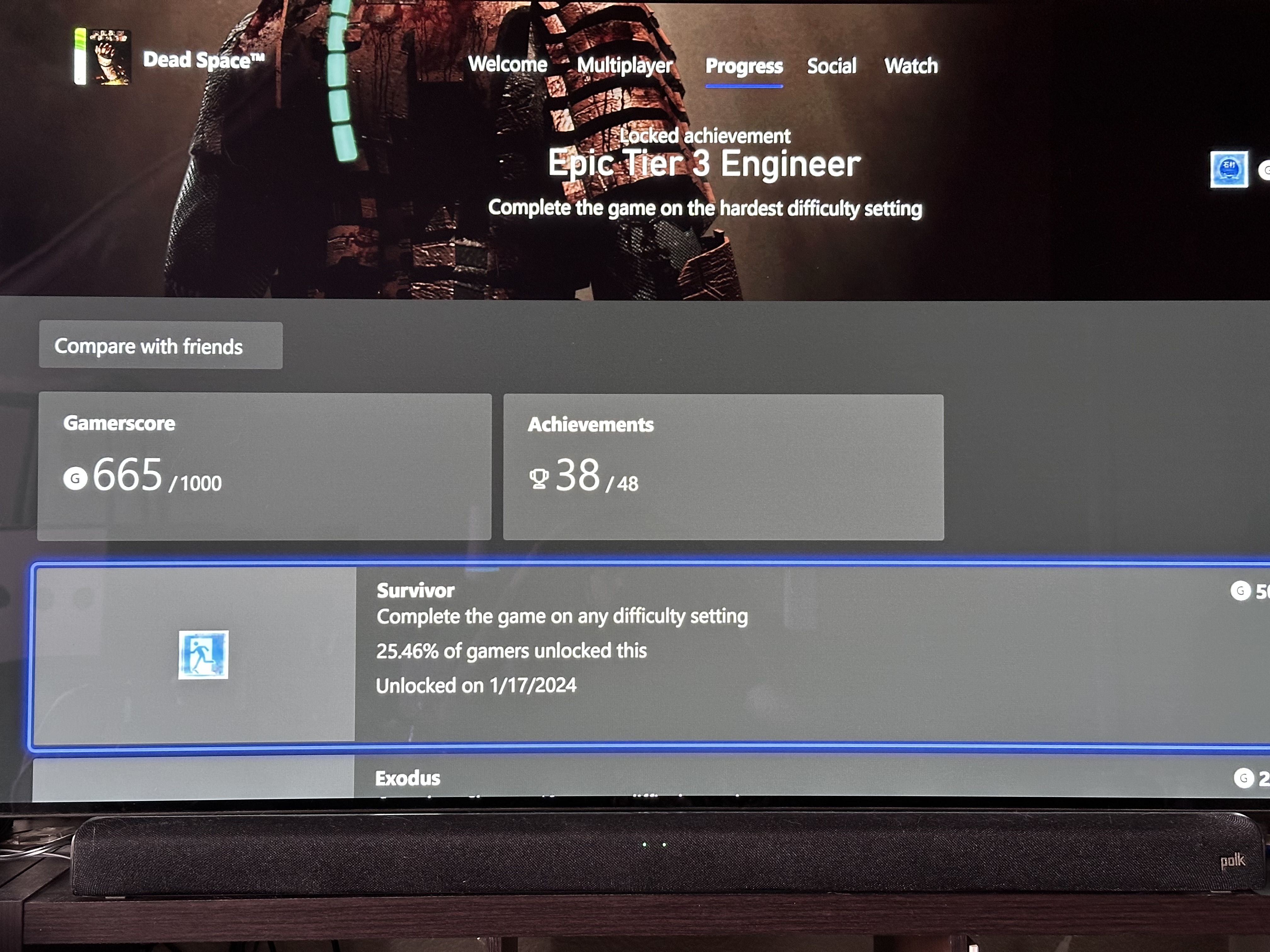Click the '/ 1000' gamerscore total

pyautogui.click(x=195, y=484)
